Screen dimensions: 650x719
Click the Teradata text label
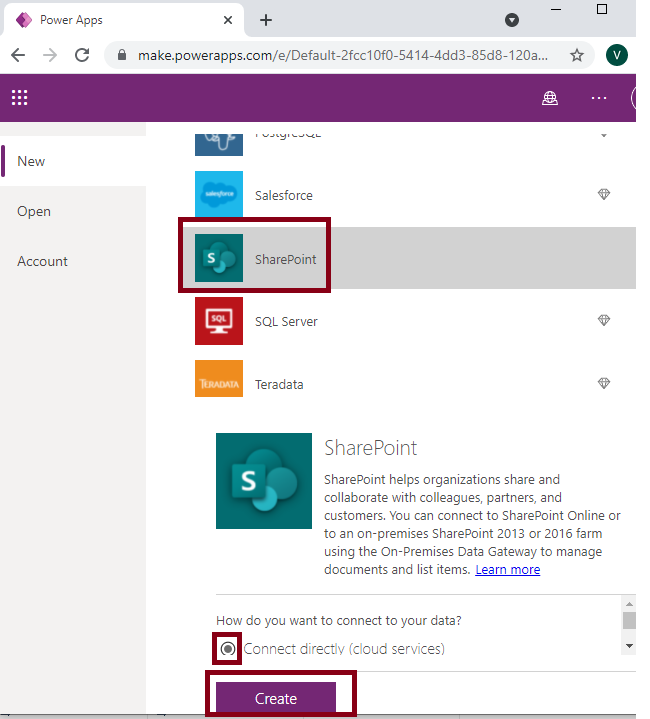point(279,384)
